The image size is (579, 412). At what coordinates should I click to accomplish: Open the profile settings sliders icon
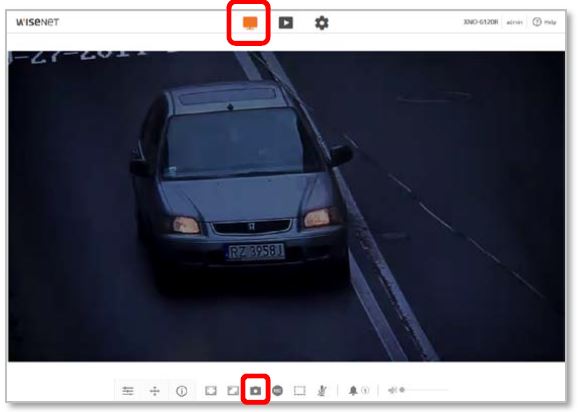128,391
